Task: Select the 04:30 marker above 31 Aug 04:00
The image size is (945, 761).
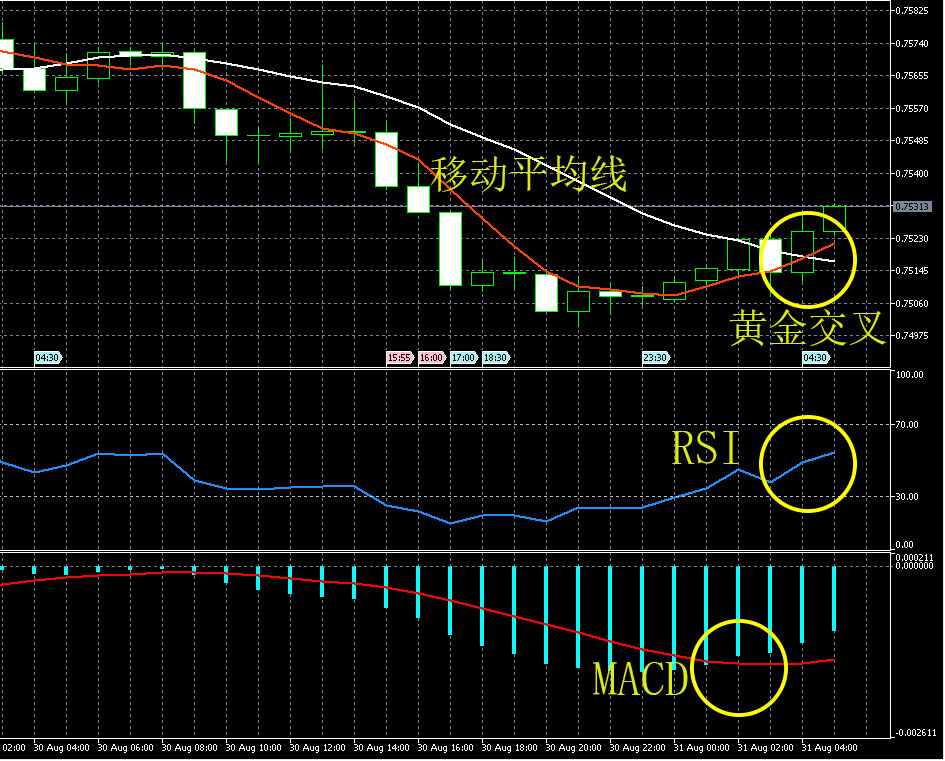Action: (815, 358)
